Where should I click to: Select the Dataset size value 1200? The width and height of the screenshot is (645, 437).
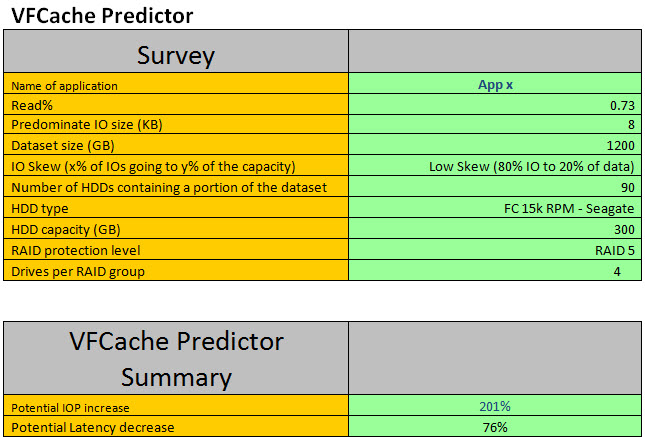point(494,143)
